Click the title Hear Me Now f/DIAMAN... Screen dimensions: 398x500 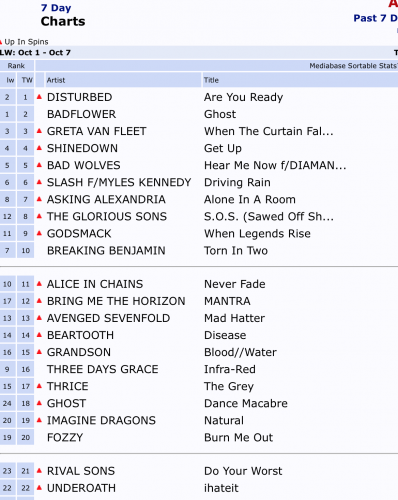click(x=275, y=165)
